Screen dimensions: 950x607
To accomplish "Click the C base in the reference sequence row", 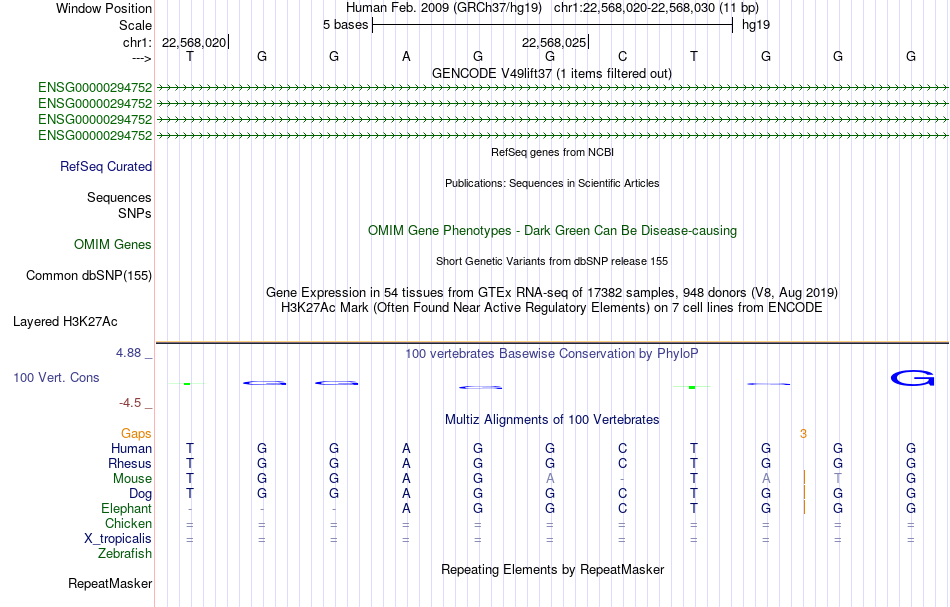I will point(622,57).
